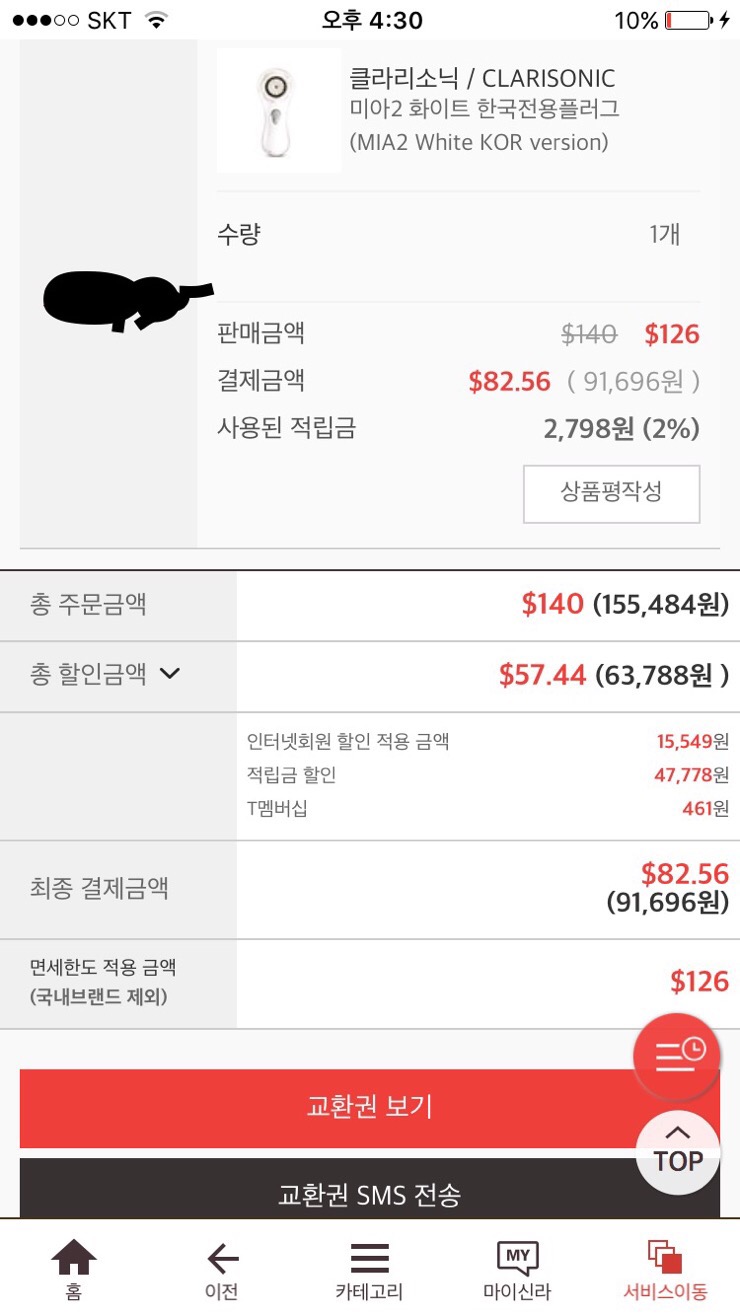Open the MY 마이신라 speech bubble icon

(x=517, y=1257)
